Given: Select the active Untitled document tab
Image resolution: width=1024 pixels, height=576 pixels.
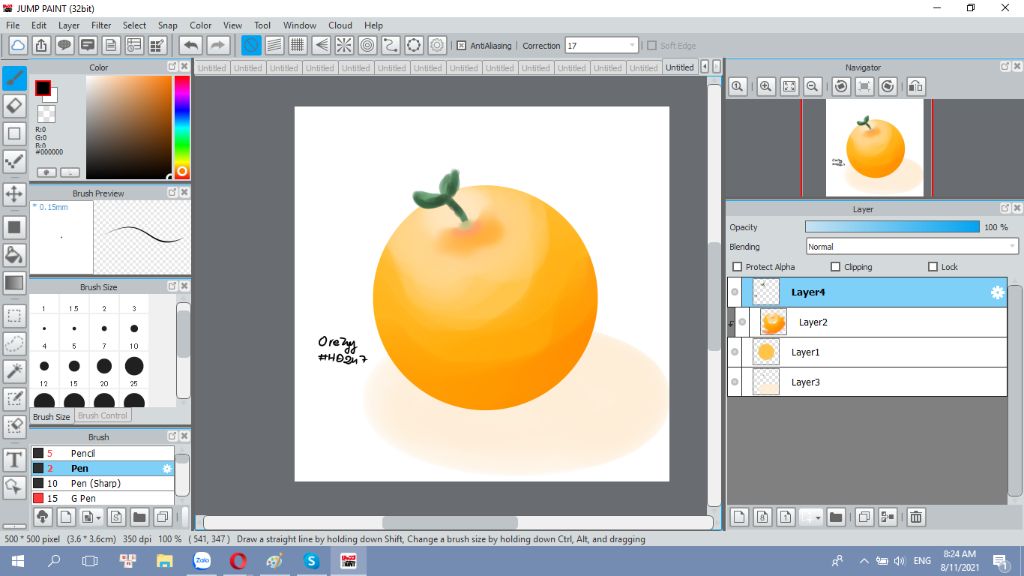Looking at the screenshot, I should coord(679,67).
